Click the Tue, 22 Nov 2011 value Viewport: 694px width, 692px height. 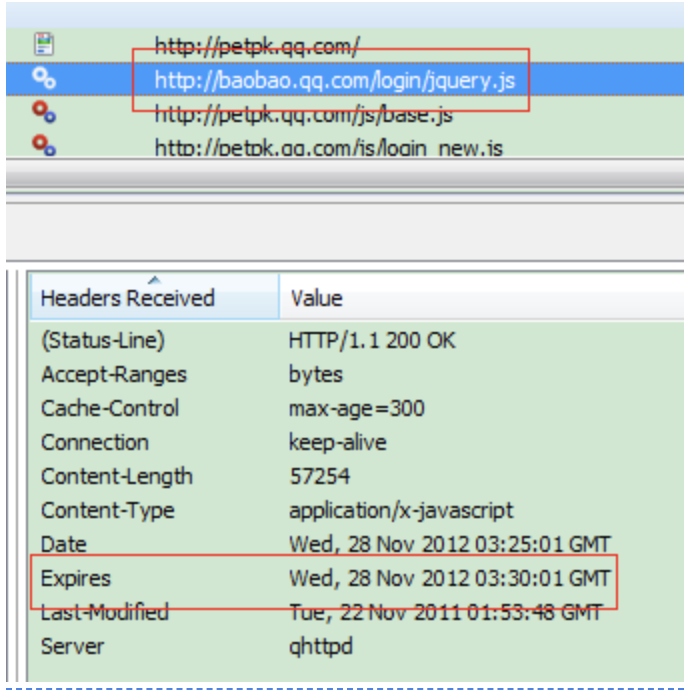coord(446,613)
